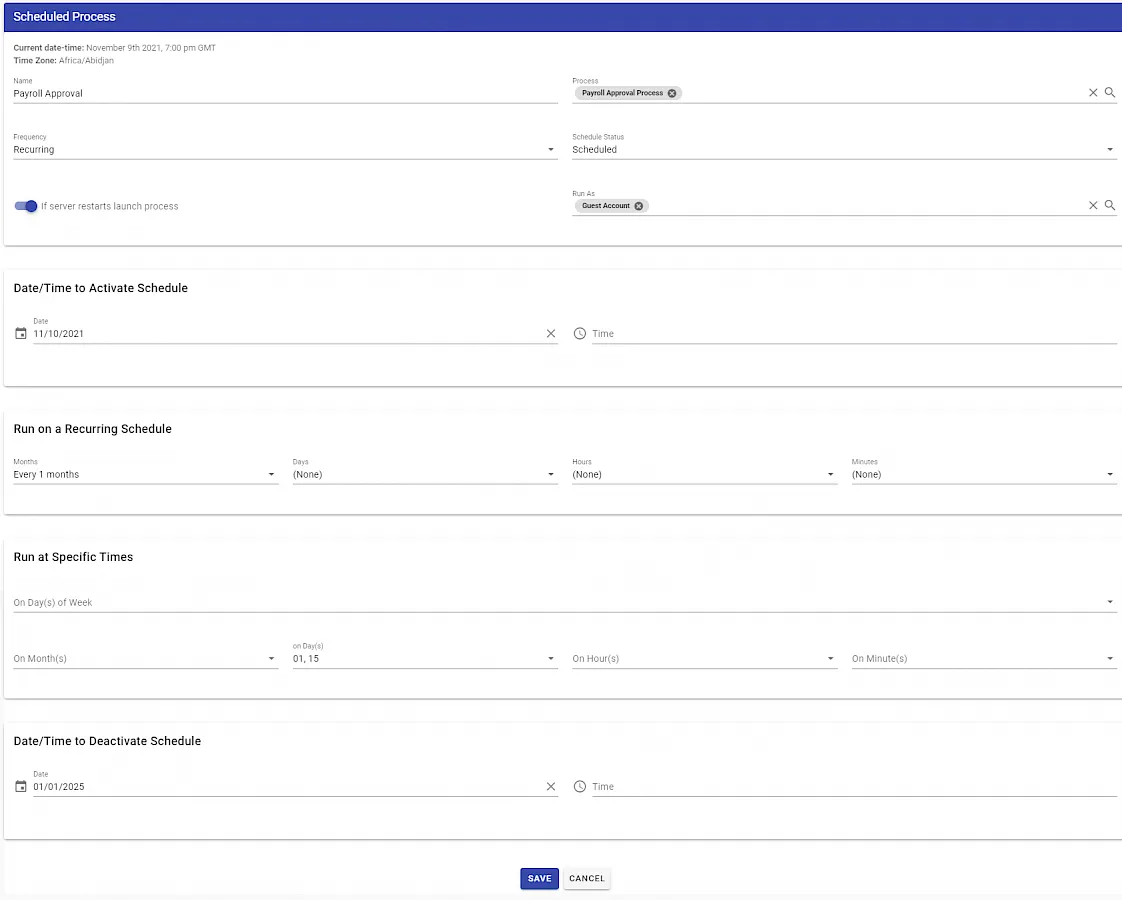This screenshot has width=1122, height=900.
Task: Remove the Payroll Approval Process chip
Action: (x=672, y=93)
